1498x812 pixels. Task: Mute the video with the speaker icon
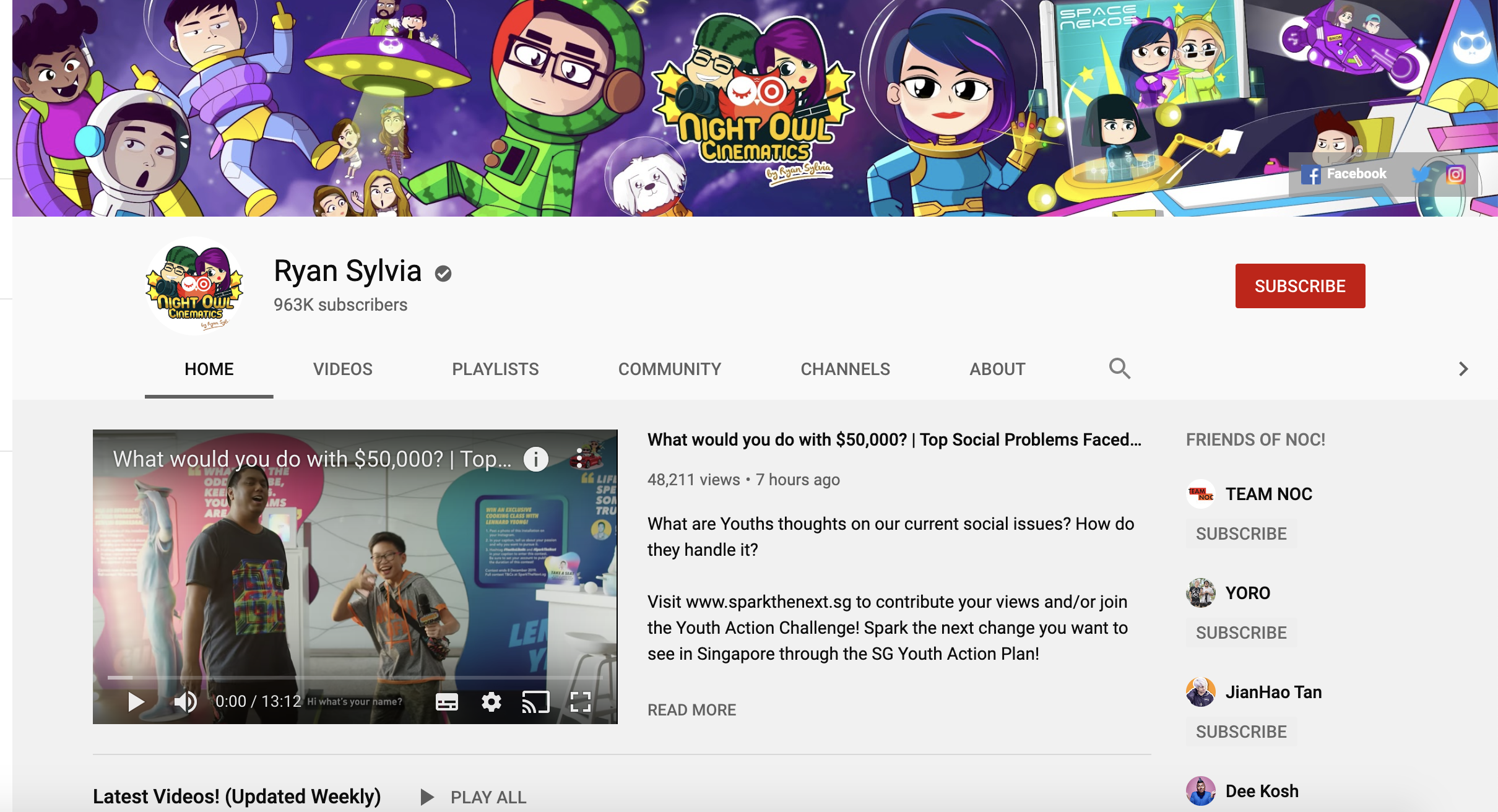pyautogui.click(x=185, y=702)
